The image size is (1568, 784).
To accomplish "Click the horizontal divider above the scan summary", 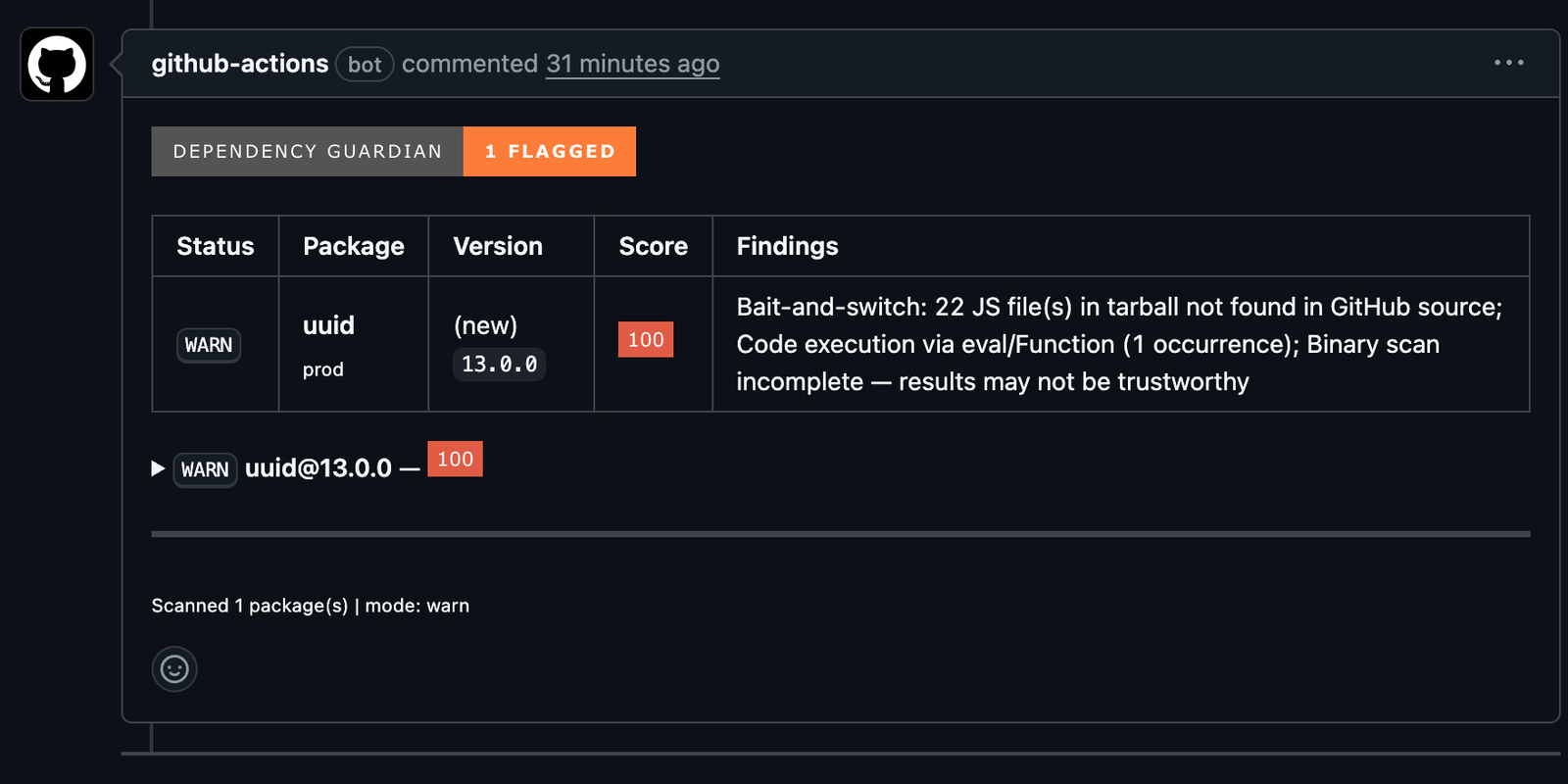I will click(x=840, y=533).
